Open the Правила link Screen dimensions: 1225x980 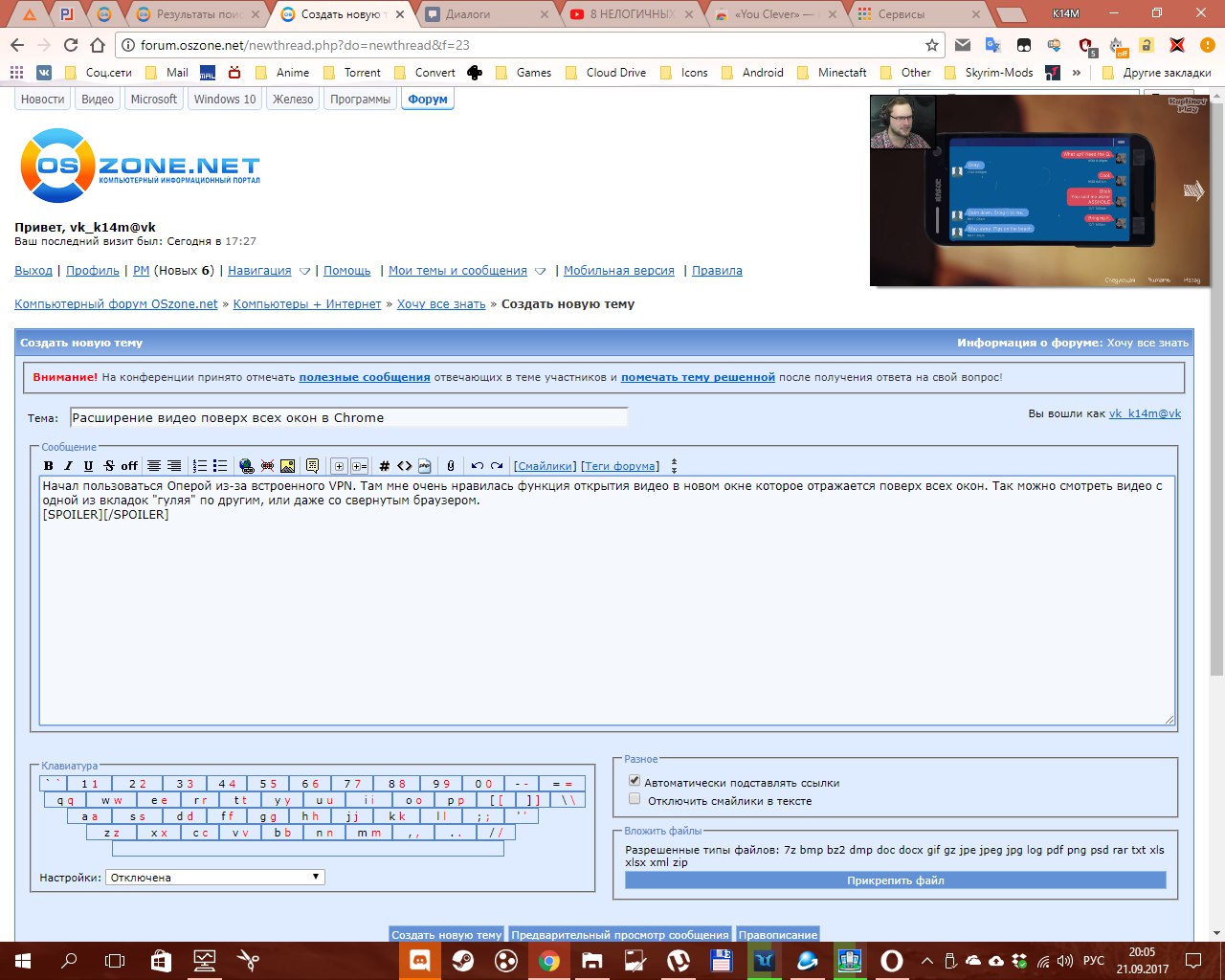point(717,271)
